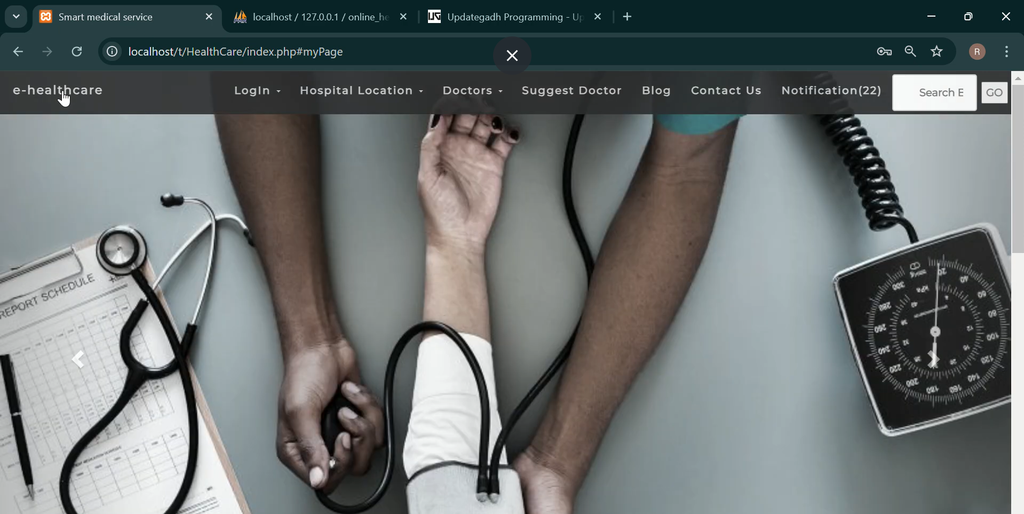Expand the Hospital Location dropdown
Viewport: 1024px width, 514px height.
coord(361,91)
